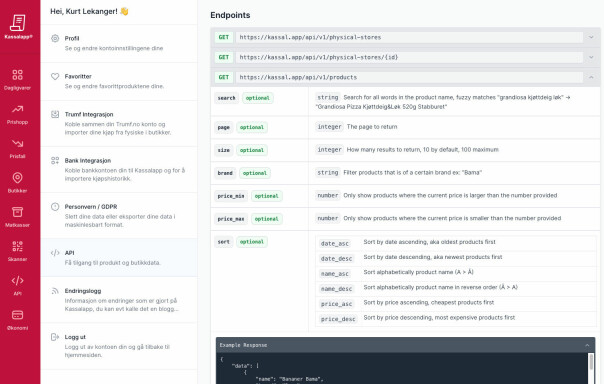604x384 pixels.
Task: Select the Favoritter menu item
Action: (119, 81)
